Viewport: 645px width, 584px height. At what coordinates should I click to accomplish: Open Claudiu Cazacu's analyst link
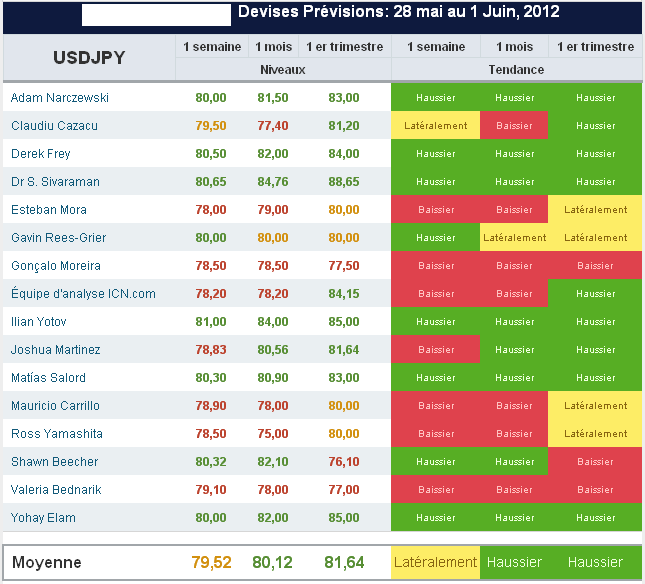click(x=54, y=126)
